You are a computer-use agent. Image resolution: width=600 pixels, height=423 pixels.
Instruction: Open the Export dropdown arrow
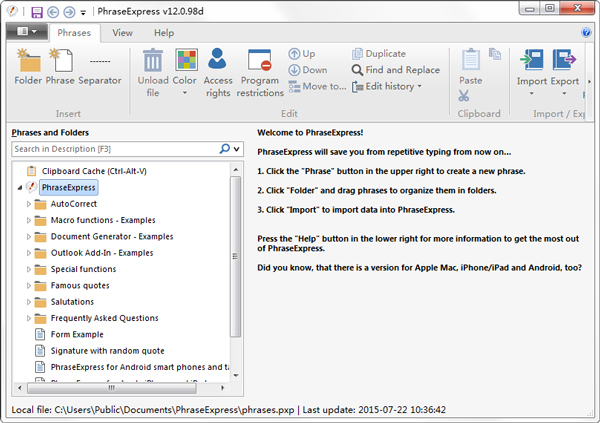click(x=564, y=93)
